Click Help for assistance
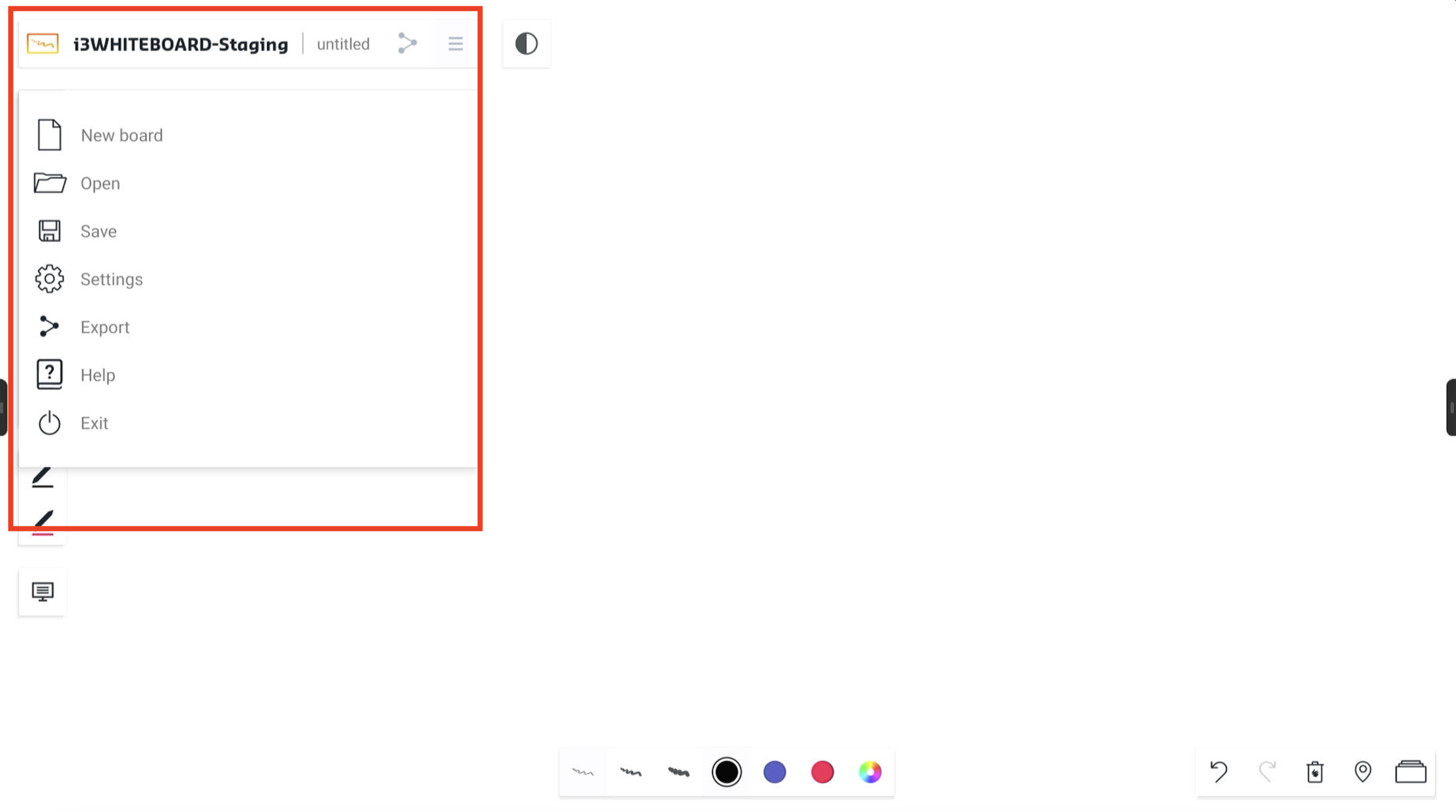This screenshot has height=812, width=1456. [x=98, y=374]
